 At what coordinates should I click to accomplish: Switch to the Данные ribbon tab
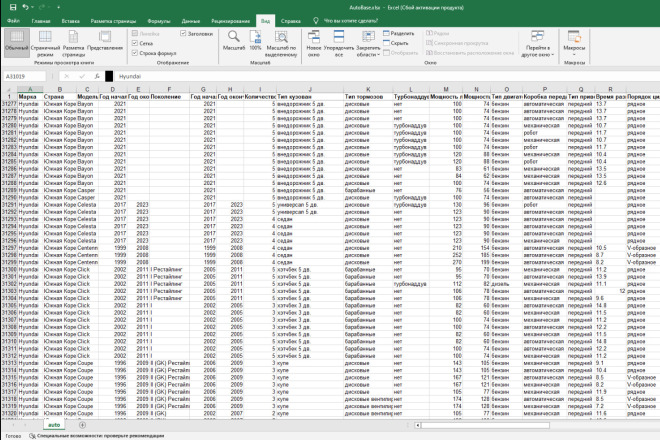[x=191, y=21]
